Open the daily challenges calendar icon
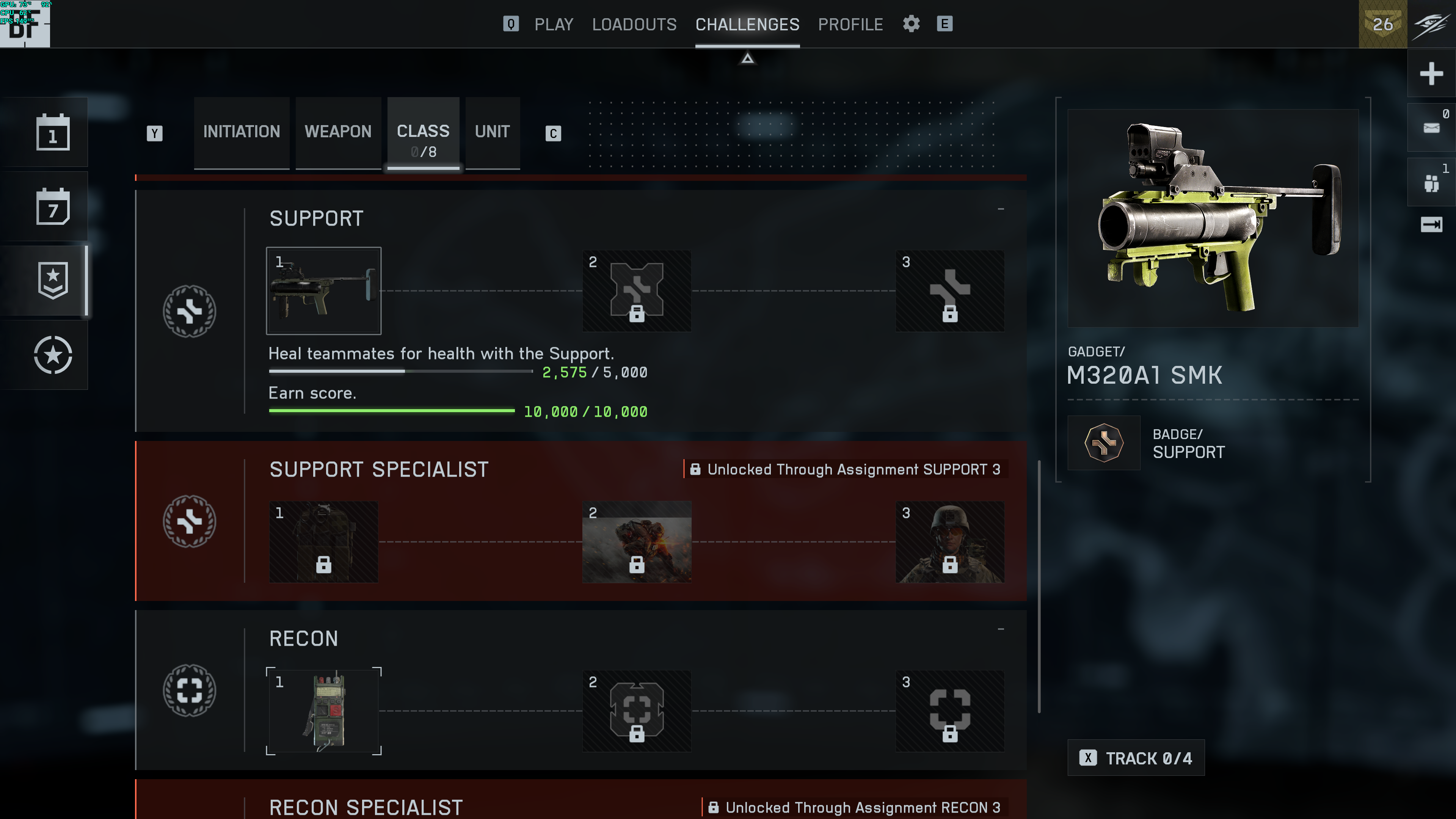 (x=53, y=133)
